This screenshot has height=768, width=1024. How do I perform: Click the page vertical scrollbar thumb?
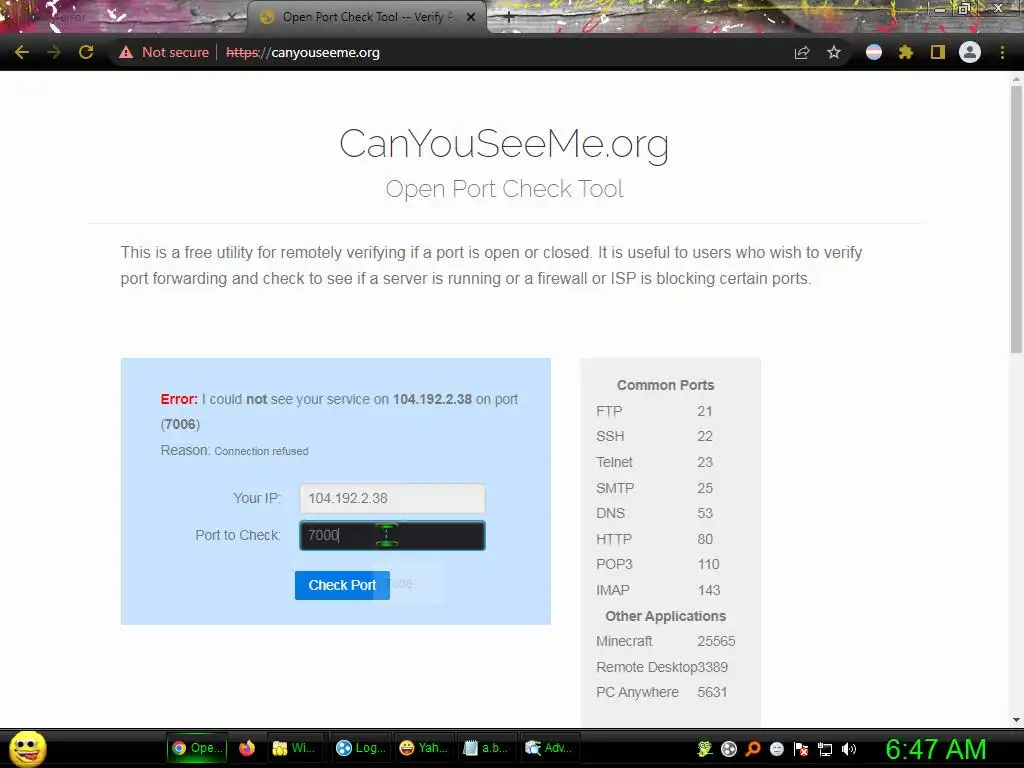pyautogui.click(x=1016, y=219)
